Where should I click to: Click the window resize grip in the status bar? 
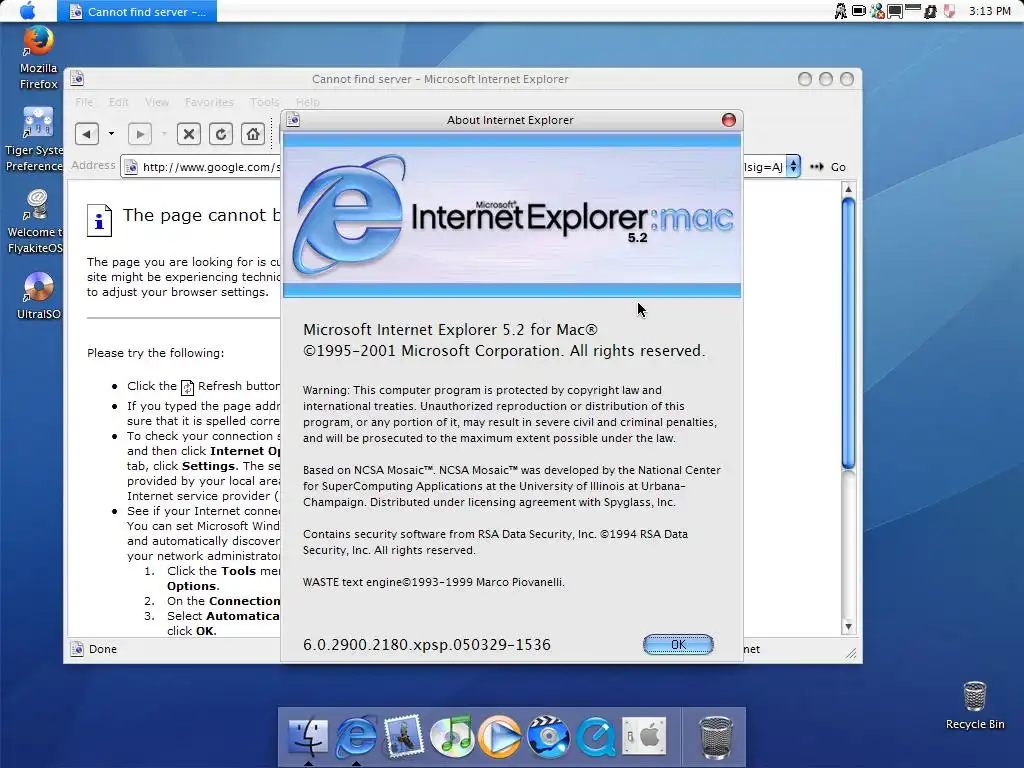point(851,652)
